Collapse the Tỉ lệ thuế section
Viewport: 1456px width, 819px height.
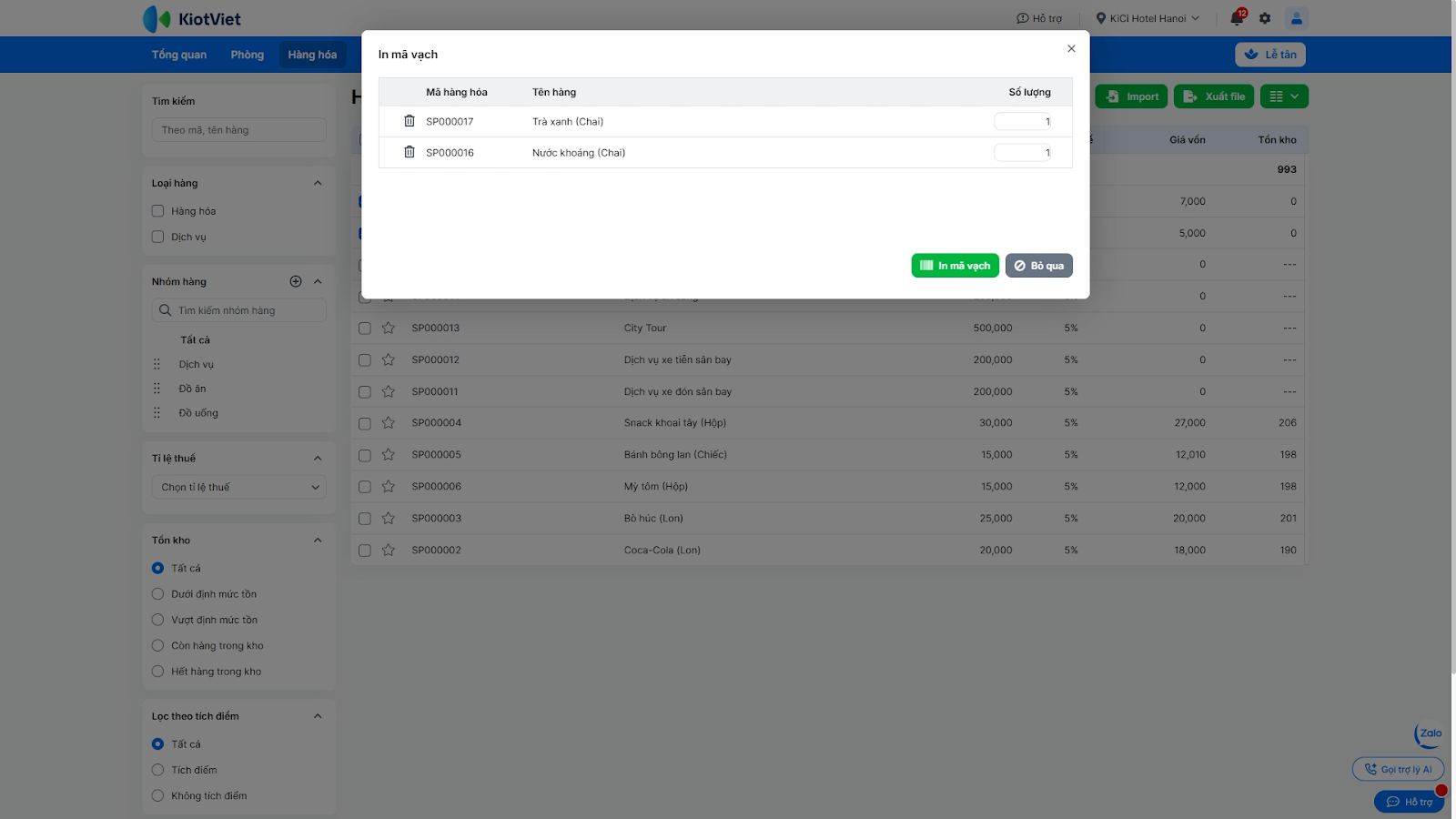click(318, 458)
